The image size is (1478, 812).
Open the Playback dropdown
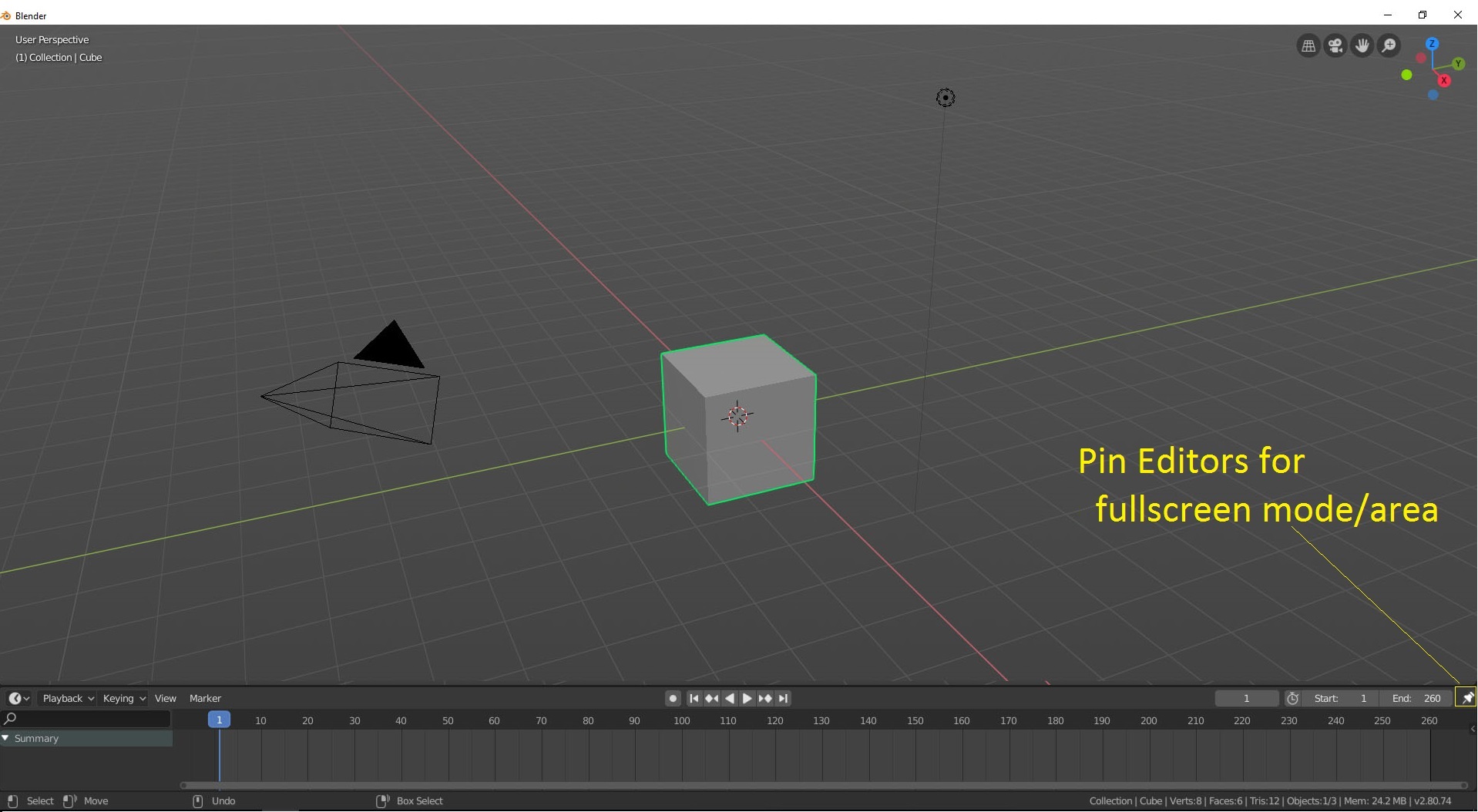tap(68, 699)
